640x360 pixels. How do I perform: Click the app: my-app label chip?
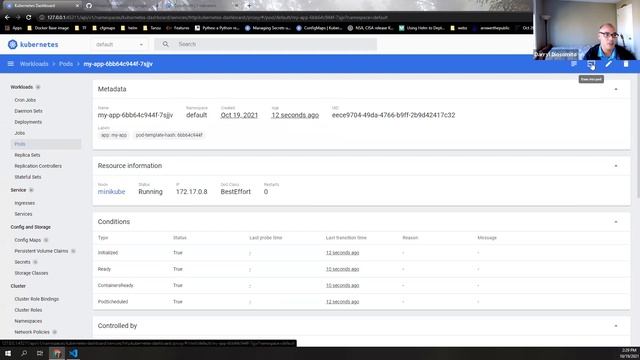click(x=114, y=135)
